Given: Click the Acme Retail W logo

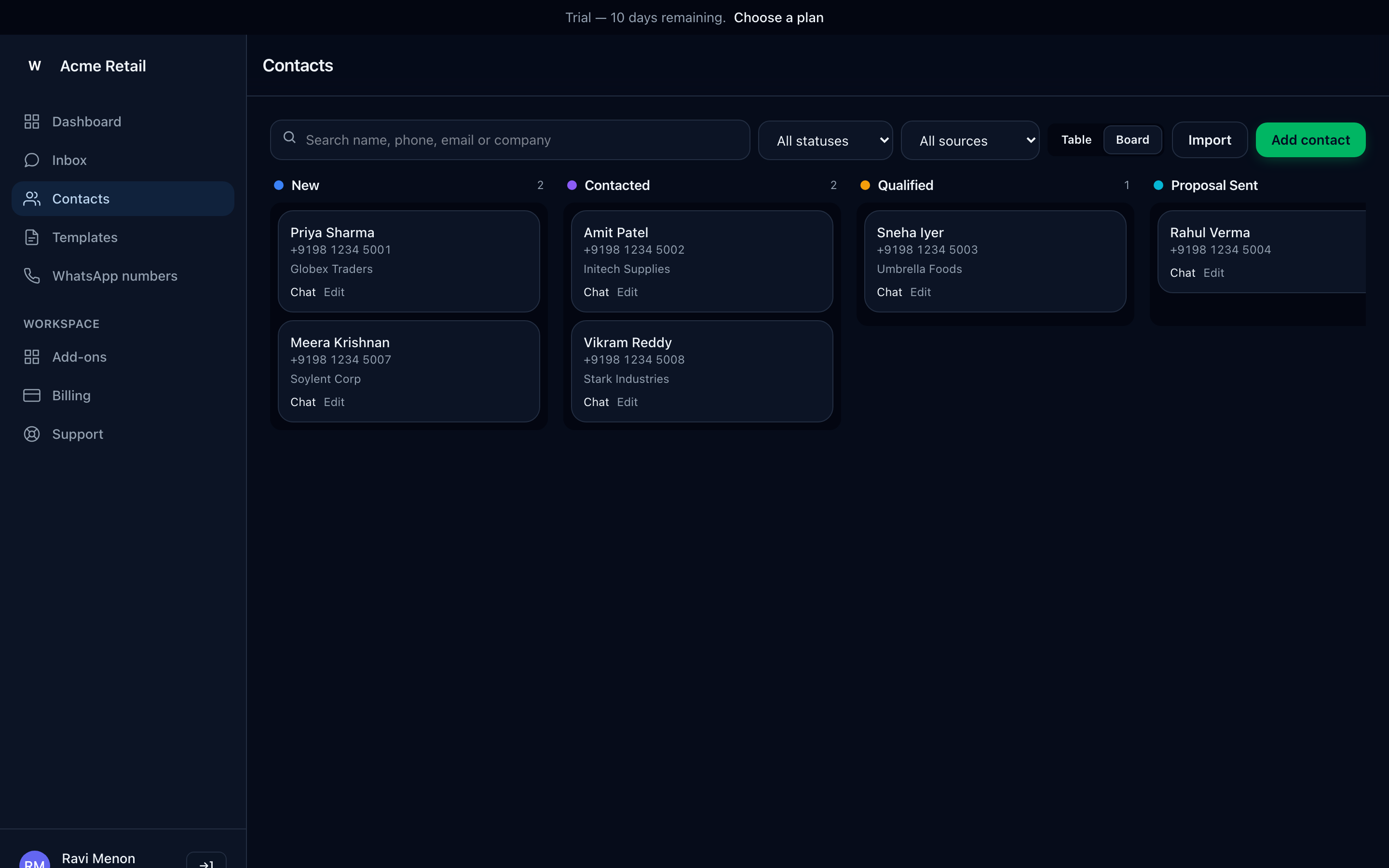Looking at the screenshot, I should (34, 66).
